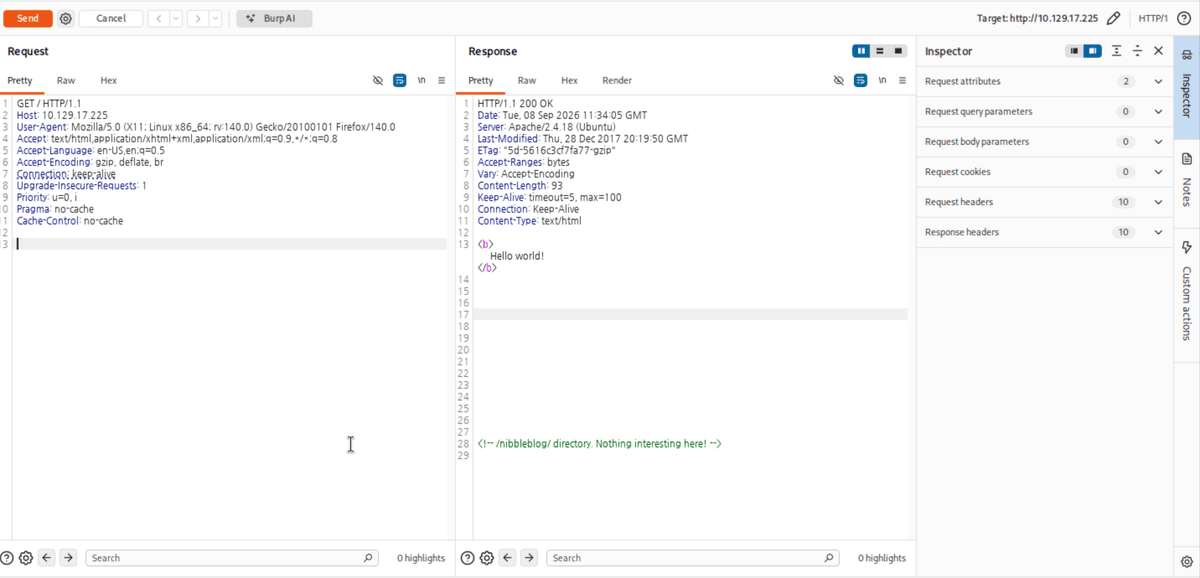Close the Inspector panel
Viewport: 1200px width, 578px height.
coord(1158,51)
